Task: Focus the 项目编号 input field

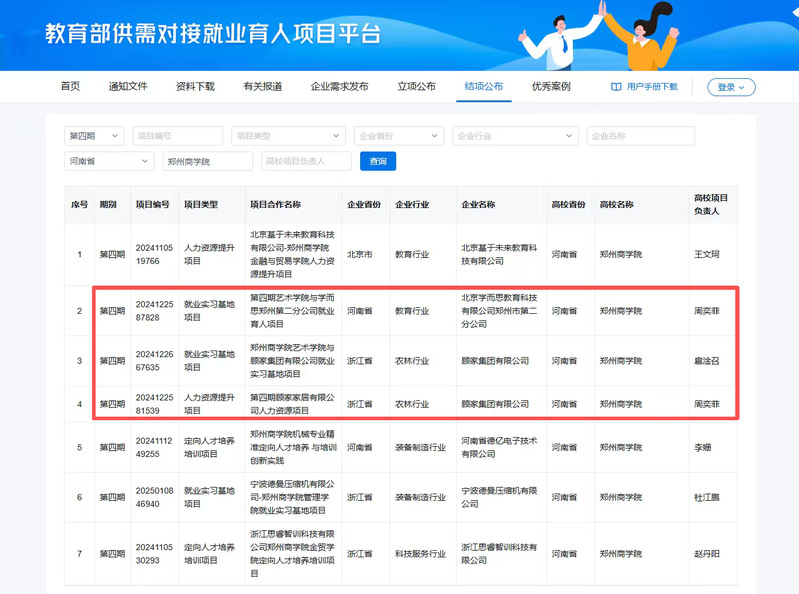Action: click(x=177, y=136)
